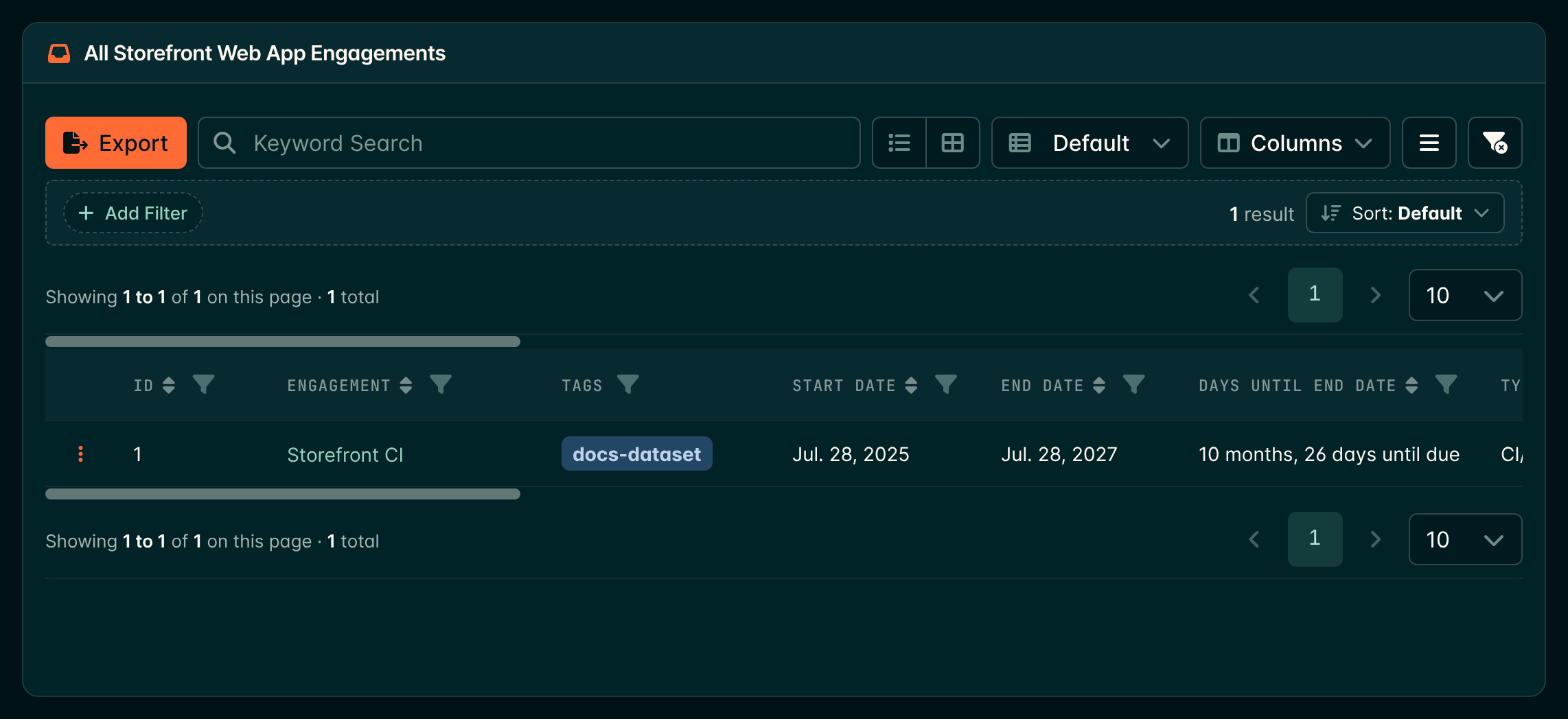The height and width of the screenshot is (719, 1568).
Task: Filter the Tags column
Action: tap(627, 384)
